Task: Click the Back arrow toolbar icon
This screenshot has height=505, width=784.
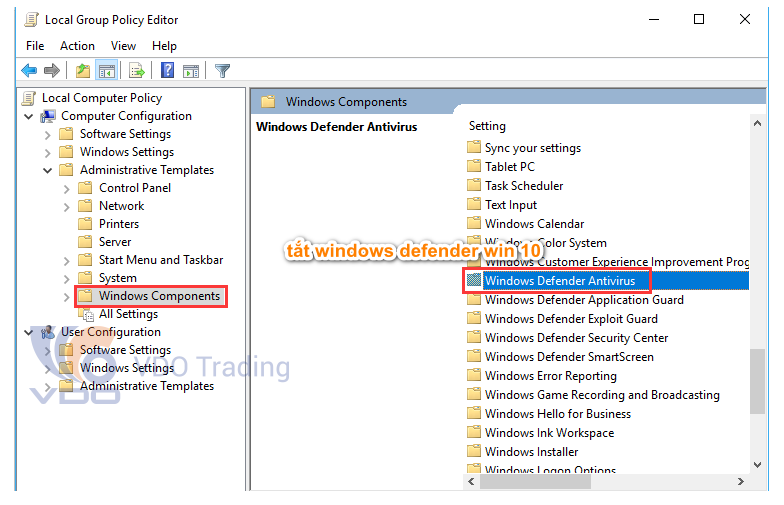Action: [29, 70]
